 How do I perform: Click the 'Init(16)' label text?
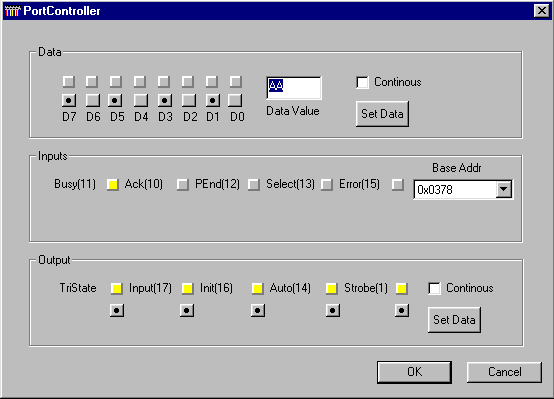tap(216, 288)
